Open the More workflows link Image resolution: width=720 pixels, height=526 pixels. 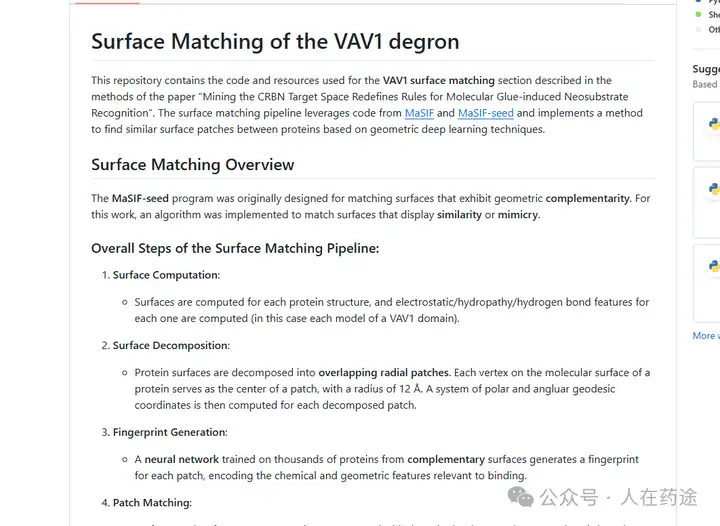[706, 336]
